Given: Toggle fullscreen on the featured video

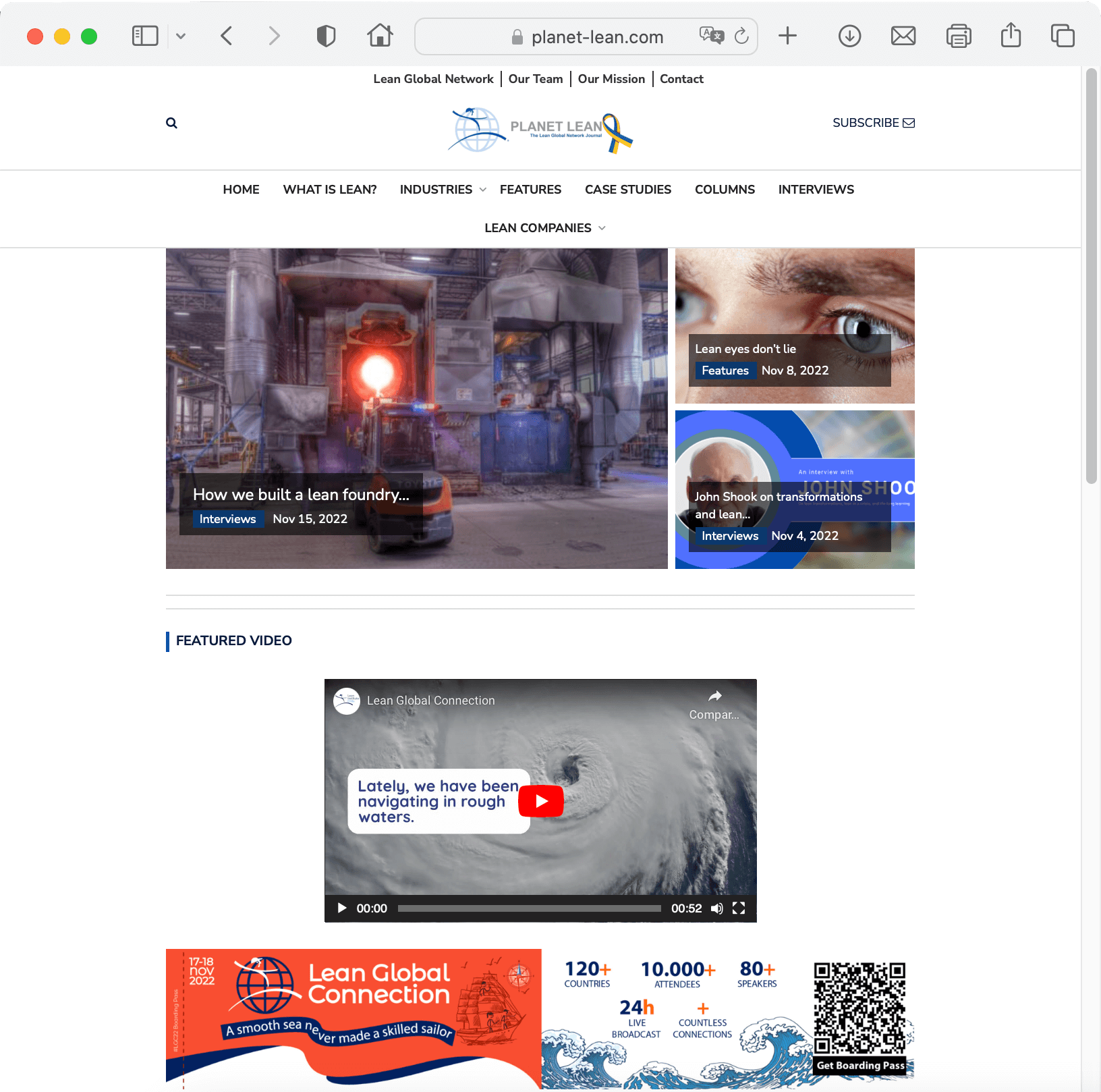Looking at the screenshot, I should click(739, 908).
